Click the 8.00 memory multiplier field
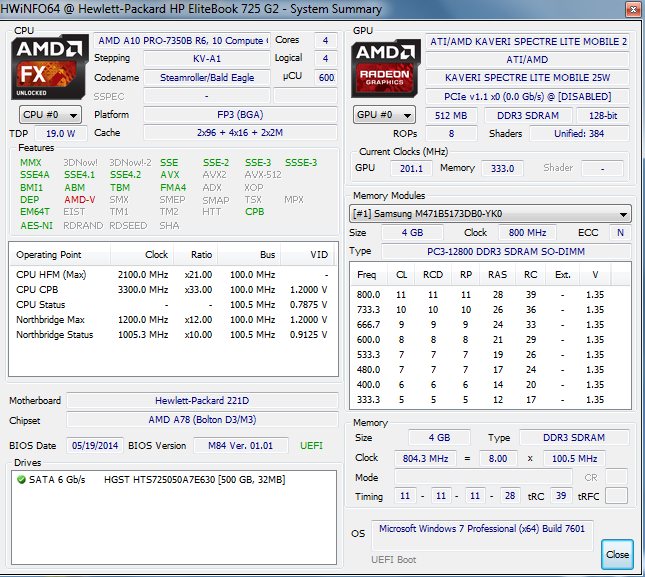Image resolution: width=645 pixels, height=577 pixels. pyautogui.click(x=498, y=459)
